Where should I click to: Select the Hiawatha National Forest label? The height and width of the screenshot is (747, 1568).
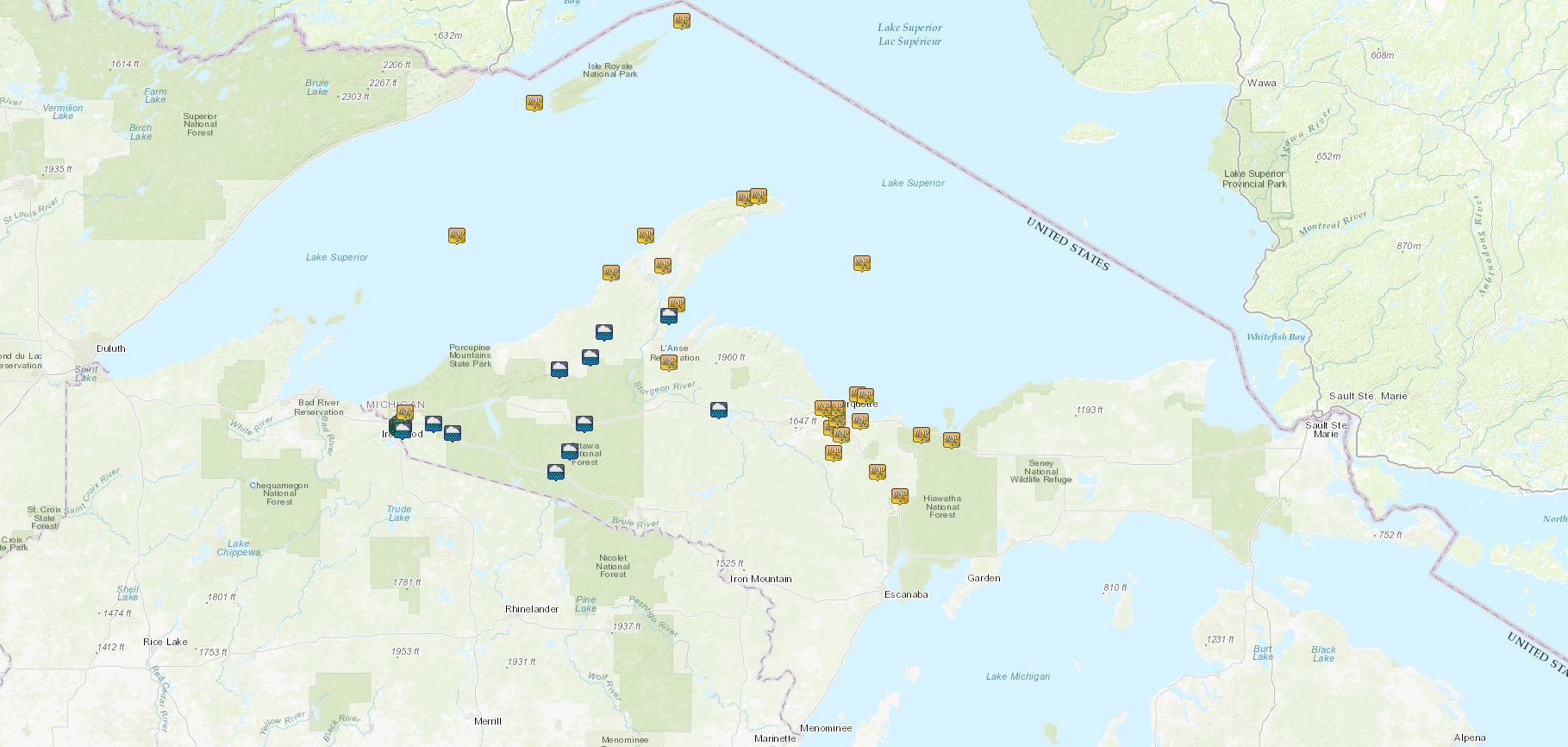942,506
